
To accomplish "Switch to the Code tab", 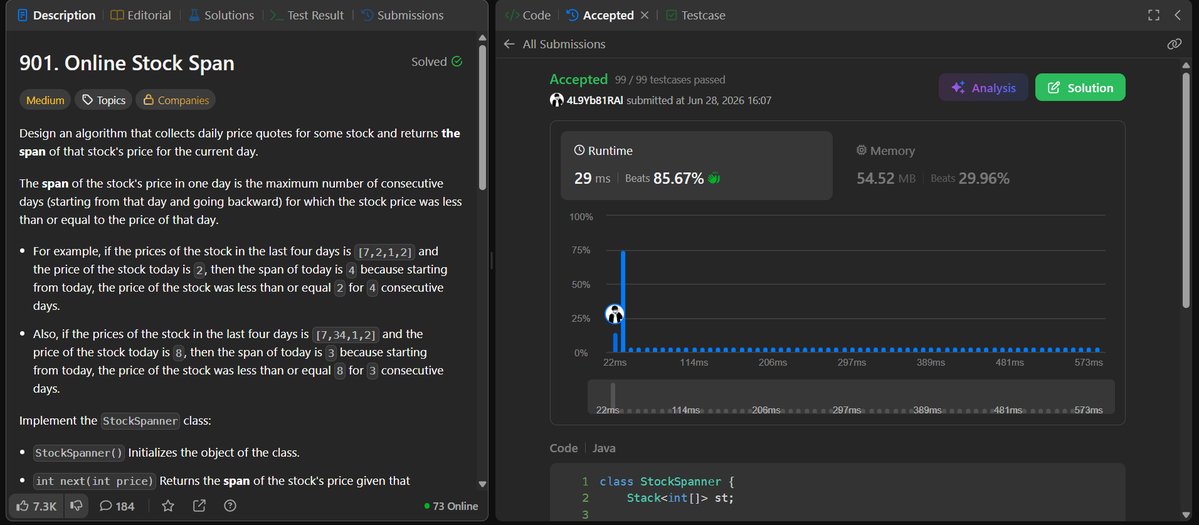I will point(528,15).
